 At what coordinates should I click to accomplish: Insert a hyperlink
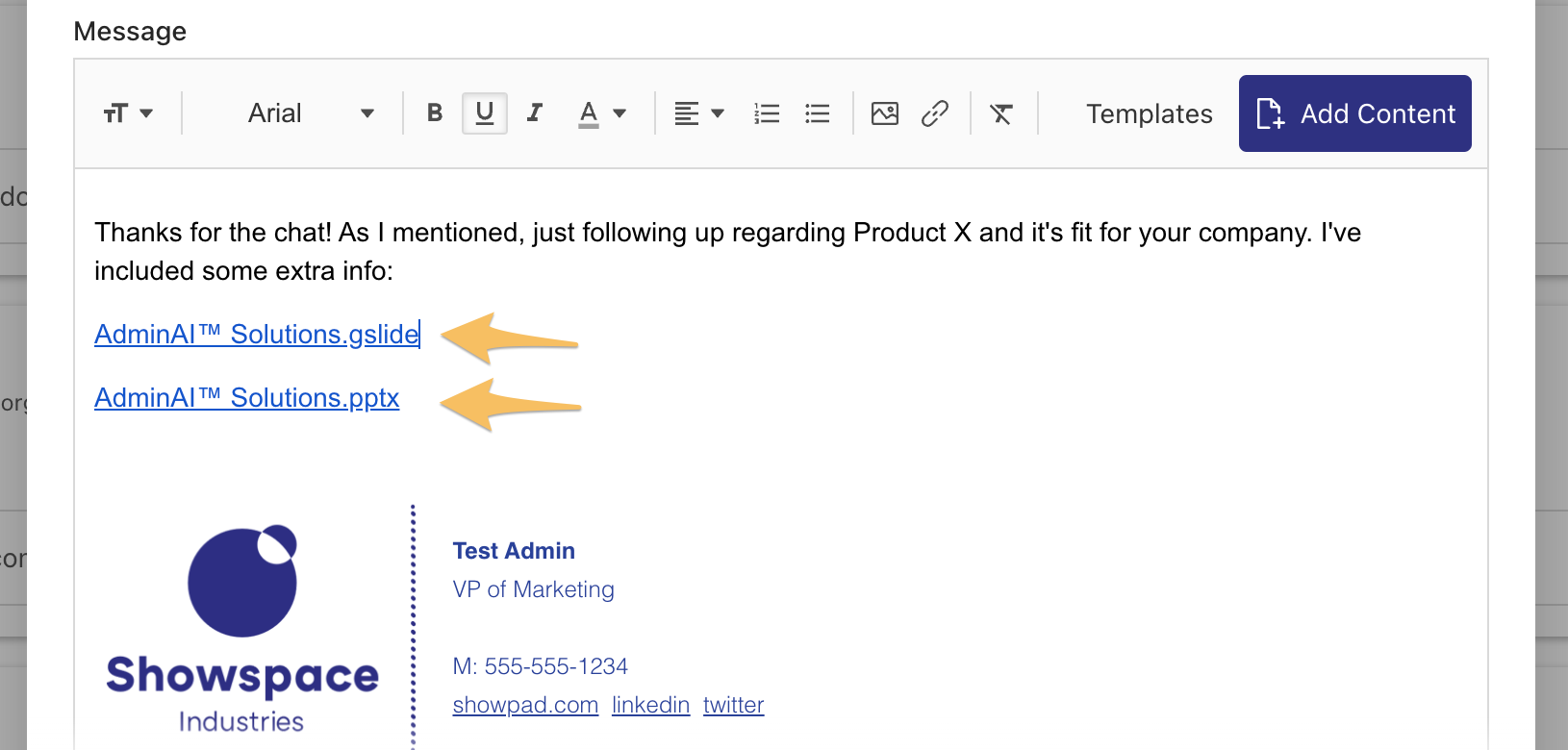[935, 113]
